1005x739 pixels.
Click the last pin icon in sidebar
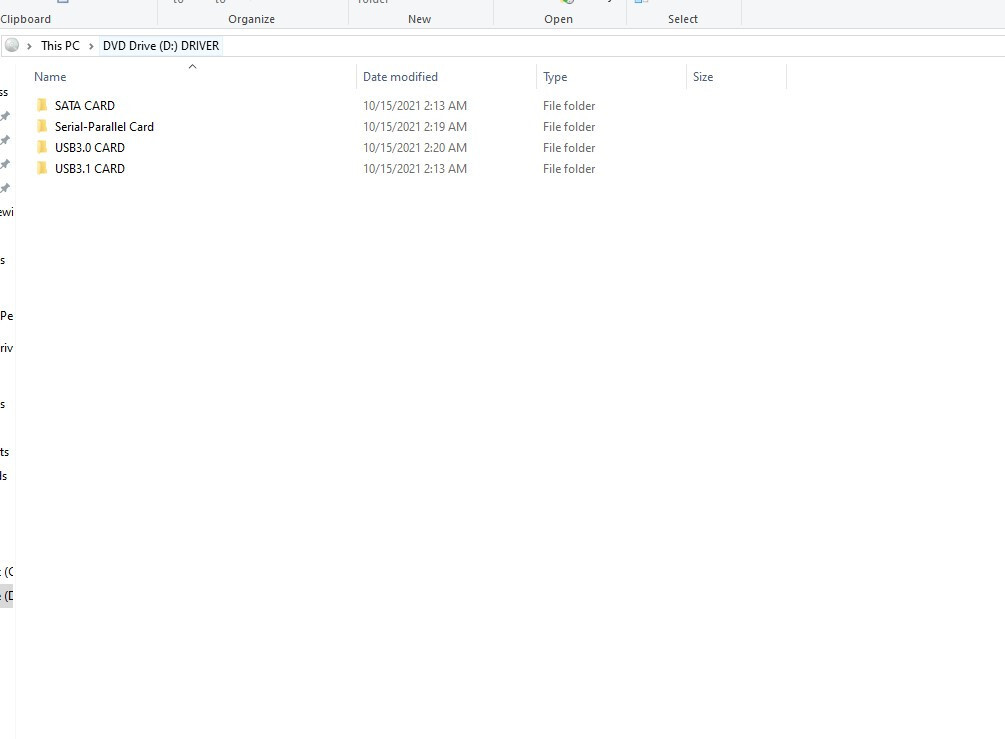(5, 188)
